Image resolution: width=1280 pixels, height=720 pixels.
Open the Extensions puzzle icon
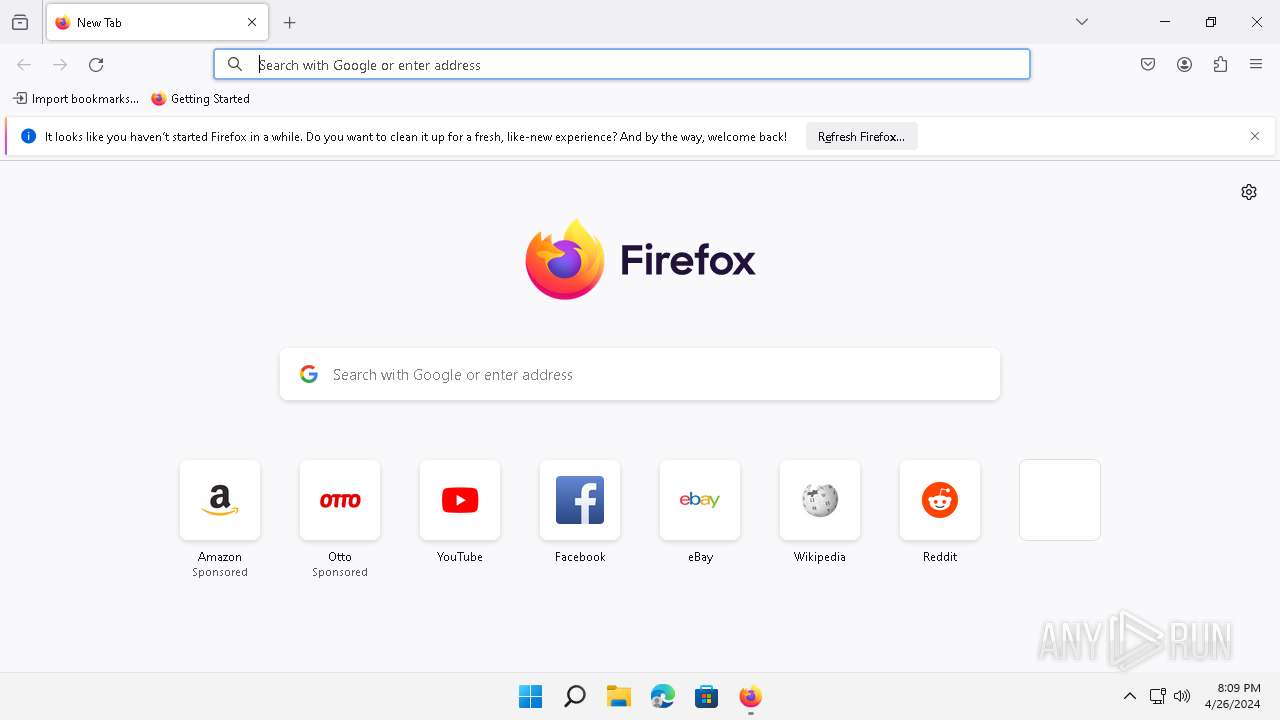click(x=1220, y=64)
